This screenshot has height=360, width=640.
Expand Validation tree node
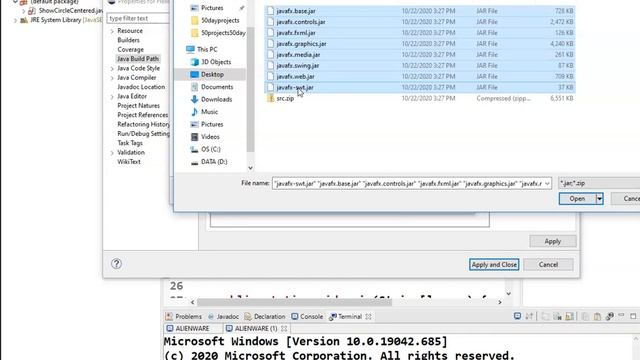112,153
